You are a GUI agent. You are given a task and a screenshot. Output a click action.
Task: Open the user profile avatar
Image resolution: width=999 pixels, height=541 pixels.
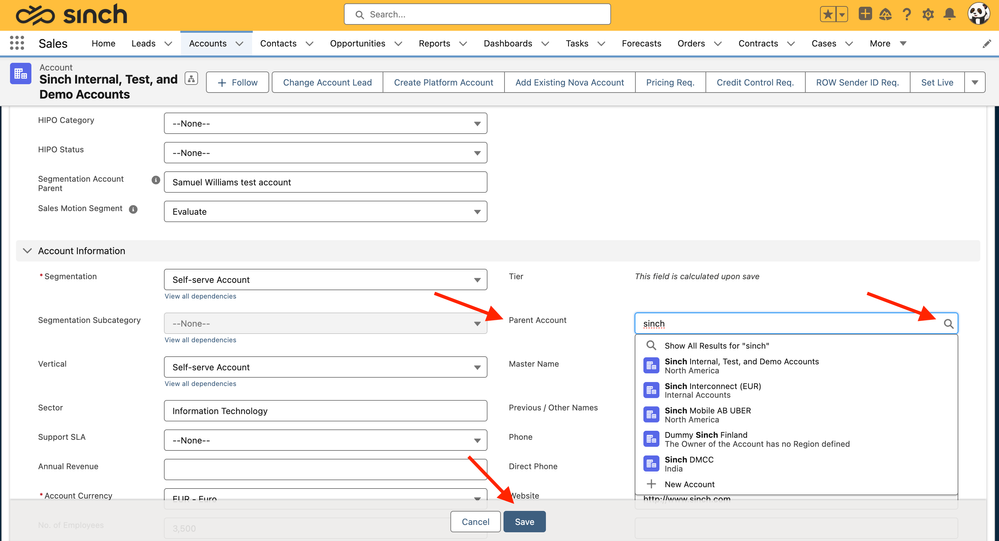click(x=979, y=13)
